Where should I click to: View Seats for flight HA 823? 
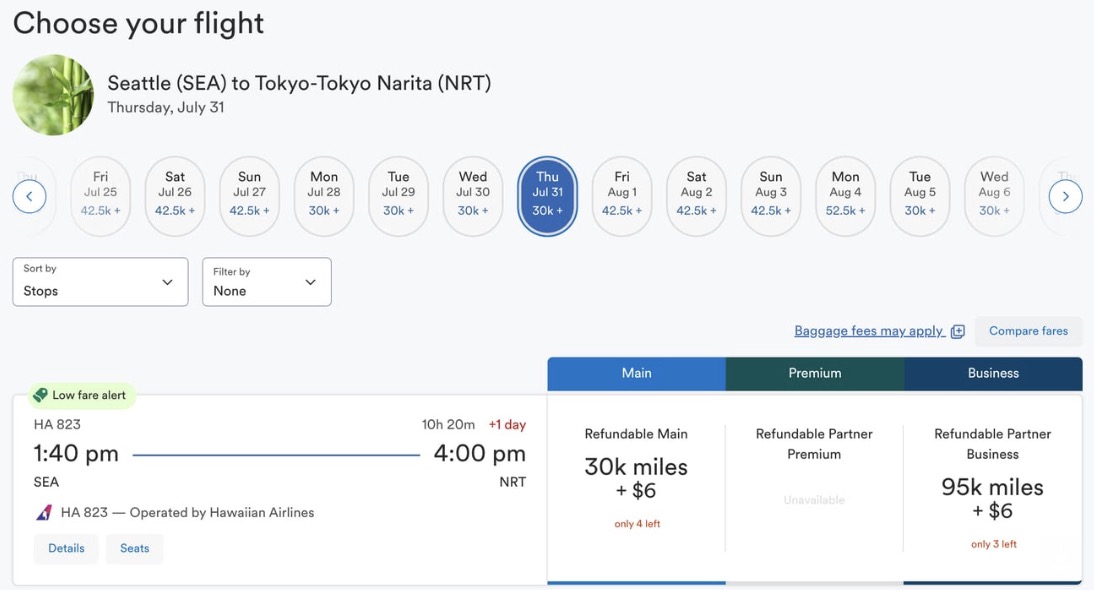click(x=135, y=548)
